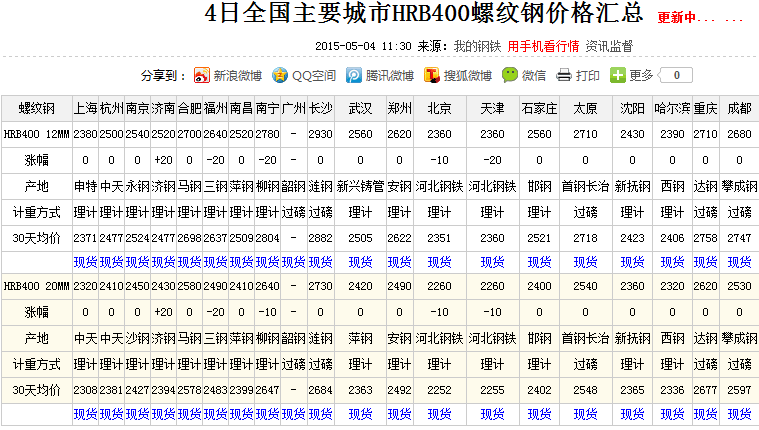759x430 pixels.
Task: Click the share count bubble showing 0
Action: pos(676,76)
